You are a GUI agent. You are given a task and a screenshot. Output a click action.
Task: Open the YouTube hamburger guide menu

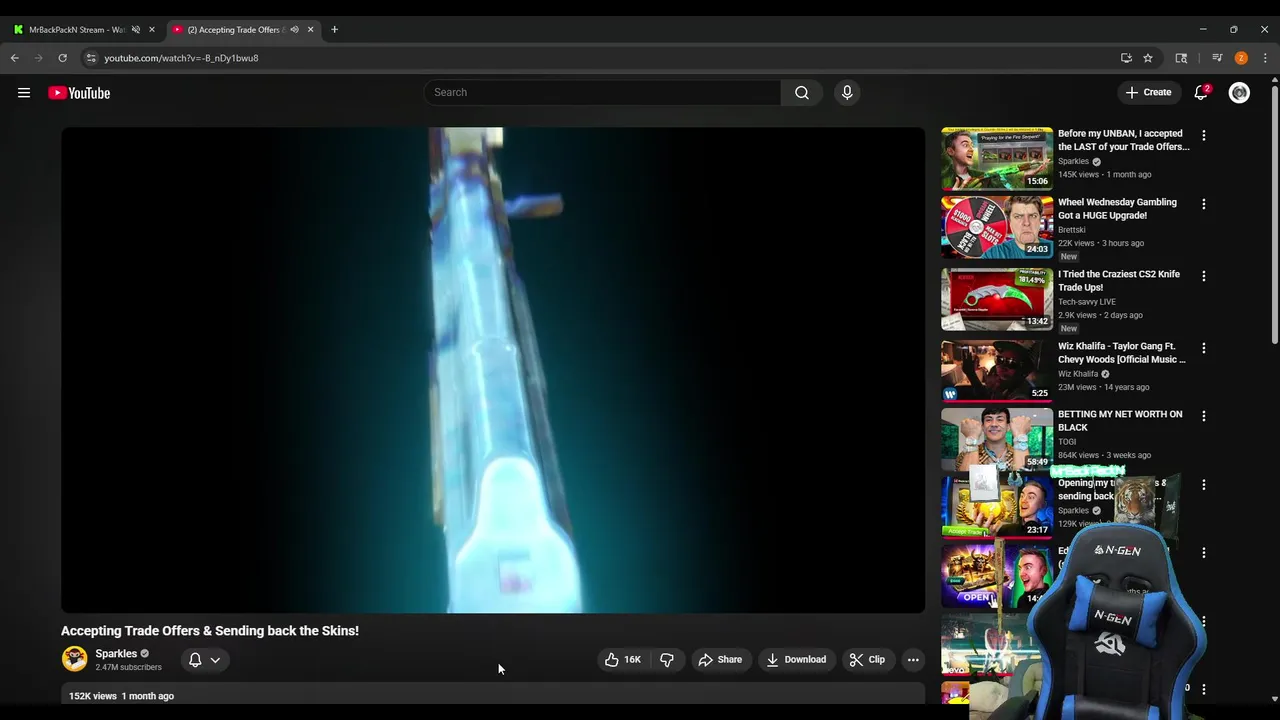point(24,93)
